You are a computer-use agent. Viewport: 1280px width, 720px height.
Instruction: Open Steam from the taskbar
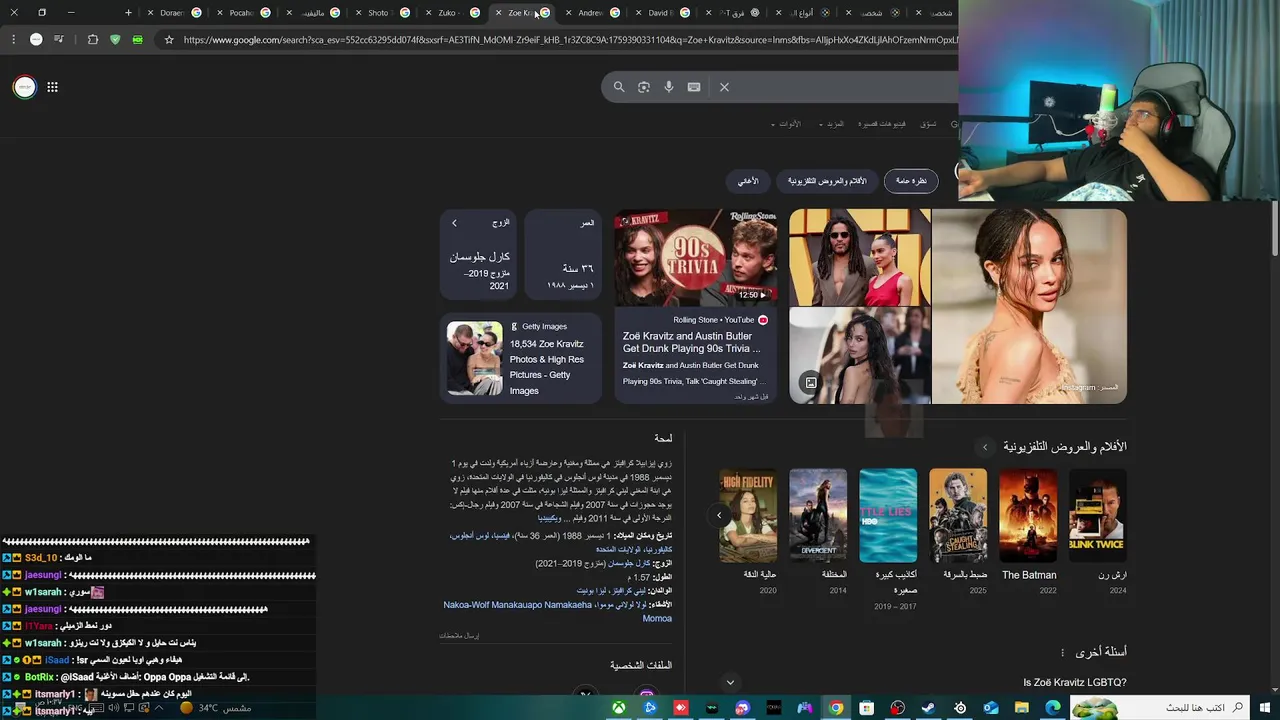(x=929, y=708)
